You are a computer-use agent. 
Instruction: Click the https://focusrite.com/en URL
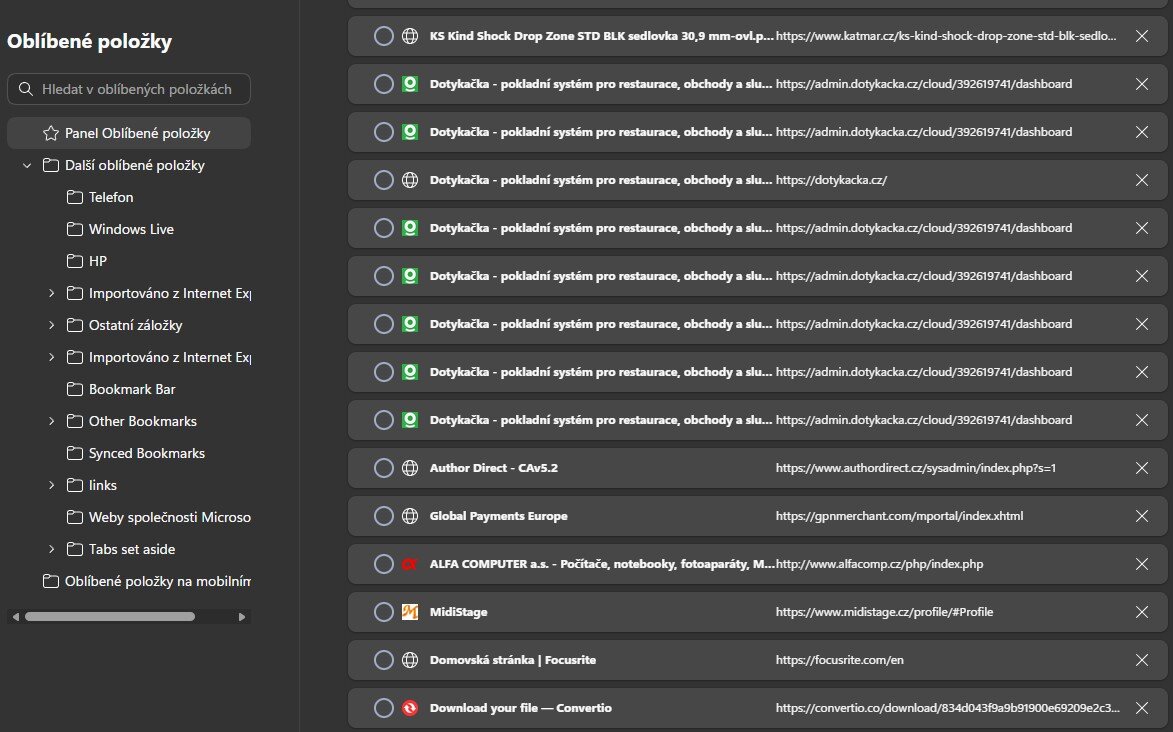coord(839,659)
